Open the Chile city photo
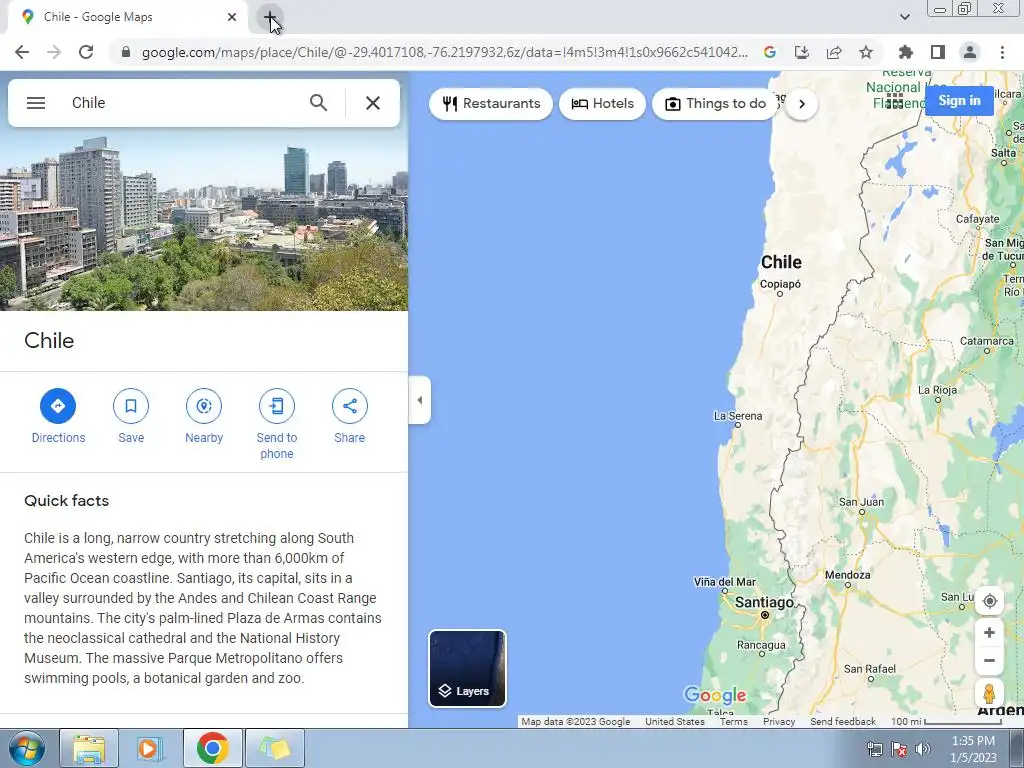 204,219
